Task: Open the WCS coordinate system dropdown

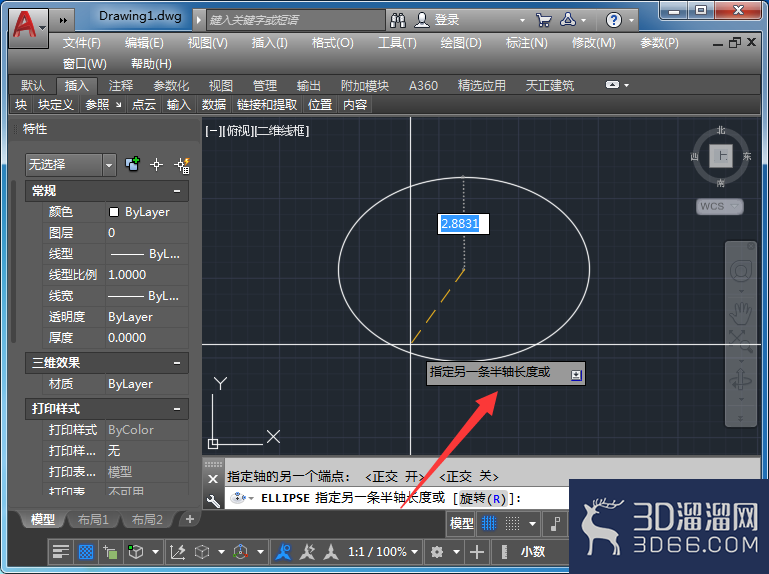Action: [x=719, y=207]
